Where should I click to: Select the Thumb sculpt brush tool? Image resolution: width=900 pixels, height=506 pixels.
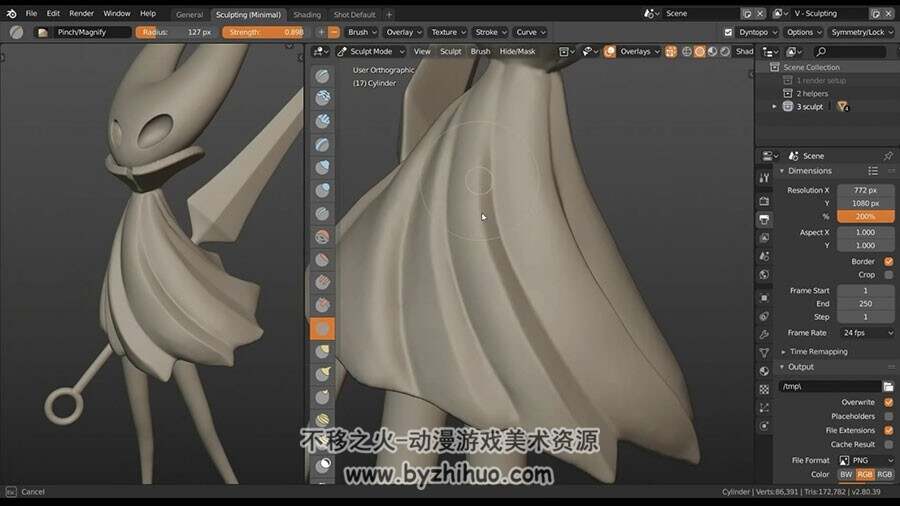(322, 397)
